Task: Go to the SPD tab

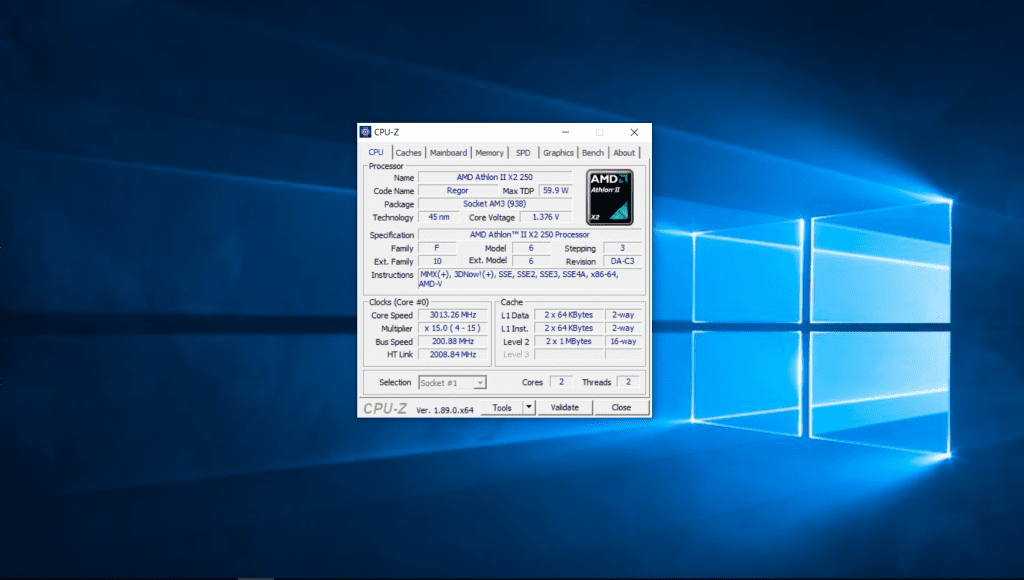Action: (x=523, y=153)
